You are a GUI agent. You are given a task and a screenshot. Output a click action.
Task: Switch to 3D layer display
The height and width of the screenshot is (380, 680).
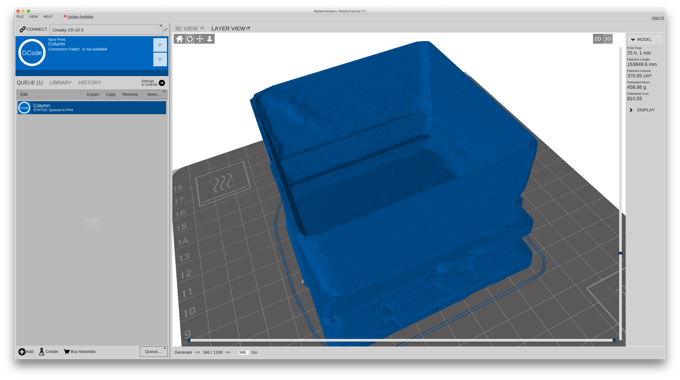coord(608,39)
